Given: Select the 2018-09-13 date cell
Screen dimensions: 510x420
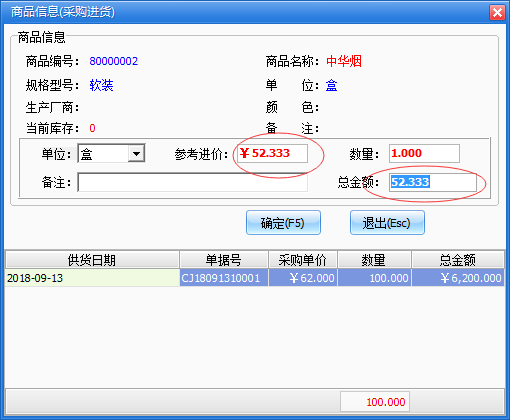Looking at the screenshot, I should point(92,278).
